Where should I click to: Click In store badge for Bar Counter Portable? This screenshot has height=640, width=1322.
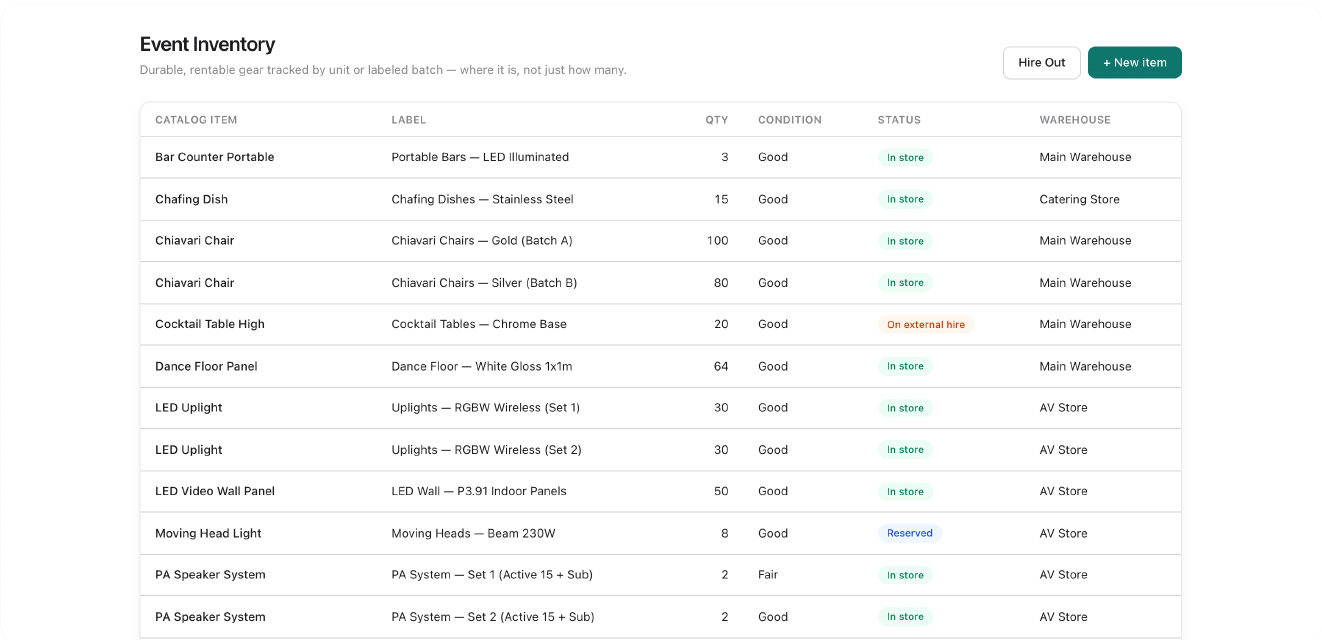905,157
